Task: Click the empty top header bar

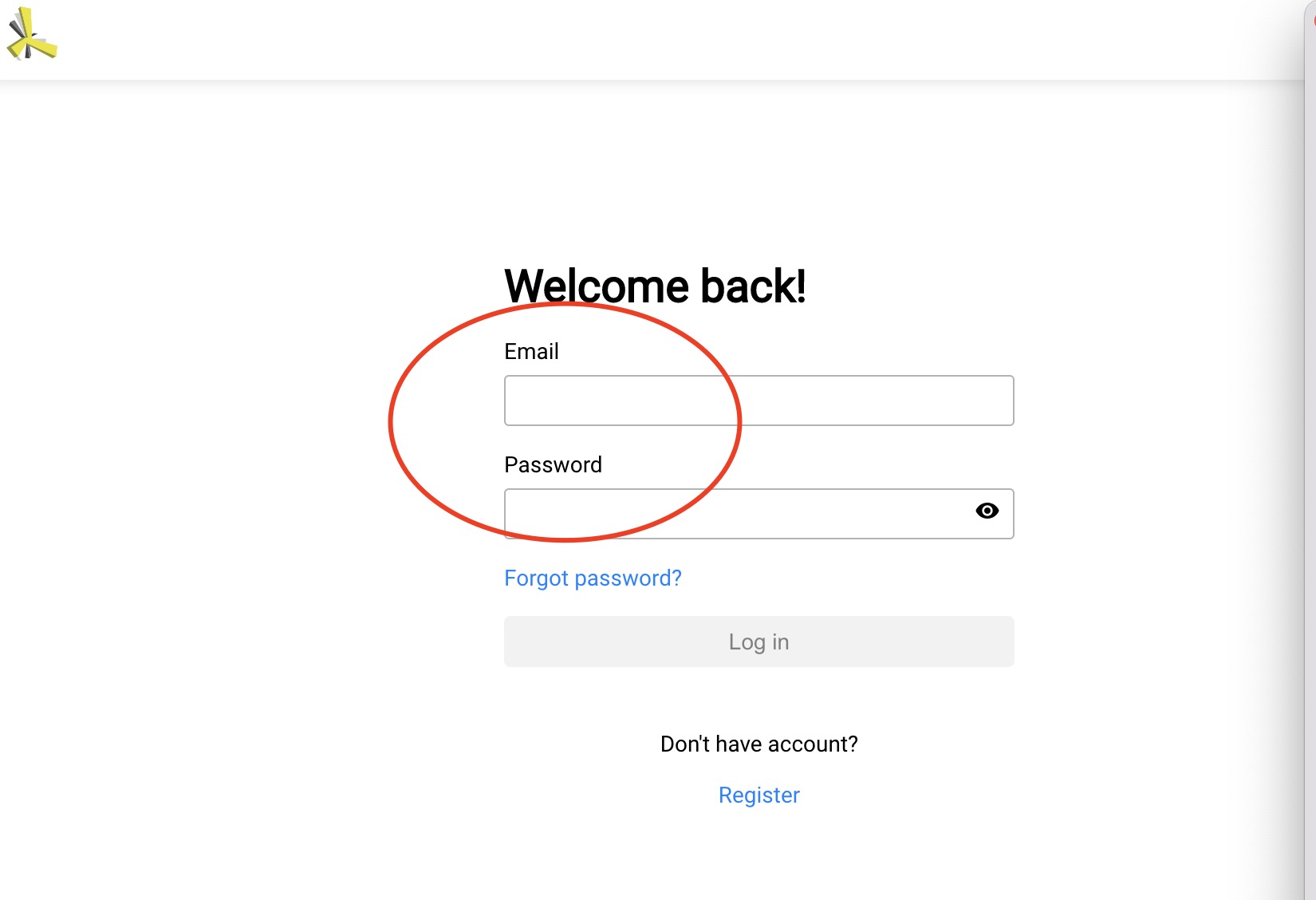Action: coord(638,40)
